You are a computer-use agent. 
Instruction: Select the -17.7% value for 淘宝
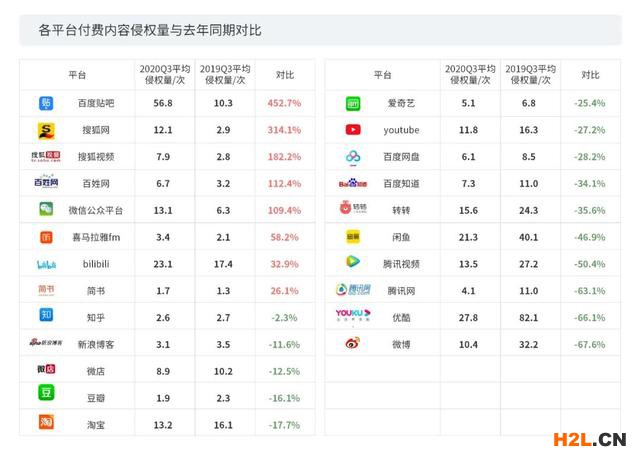tap(284, 425)
